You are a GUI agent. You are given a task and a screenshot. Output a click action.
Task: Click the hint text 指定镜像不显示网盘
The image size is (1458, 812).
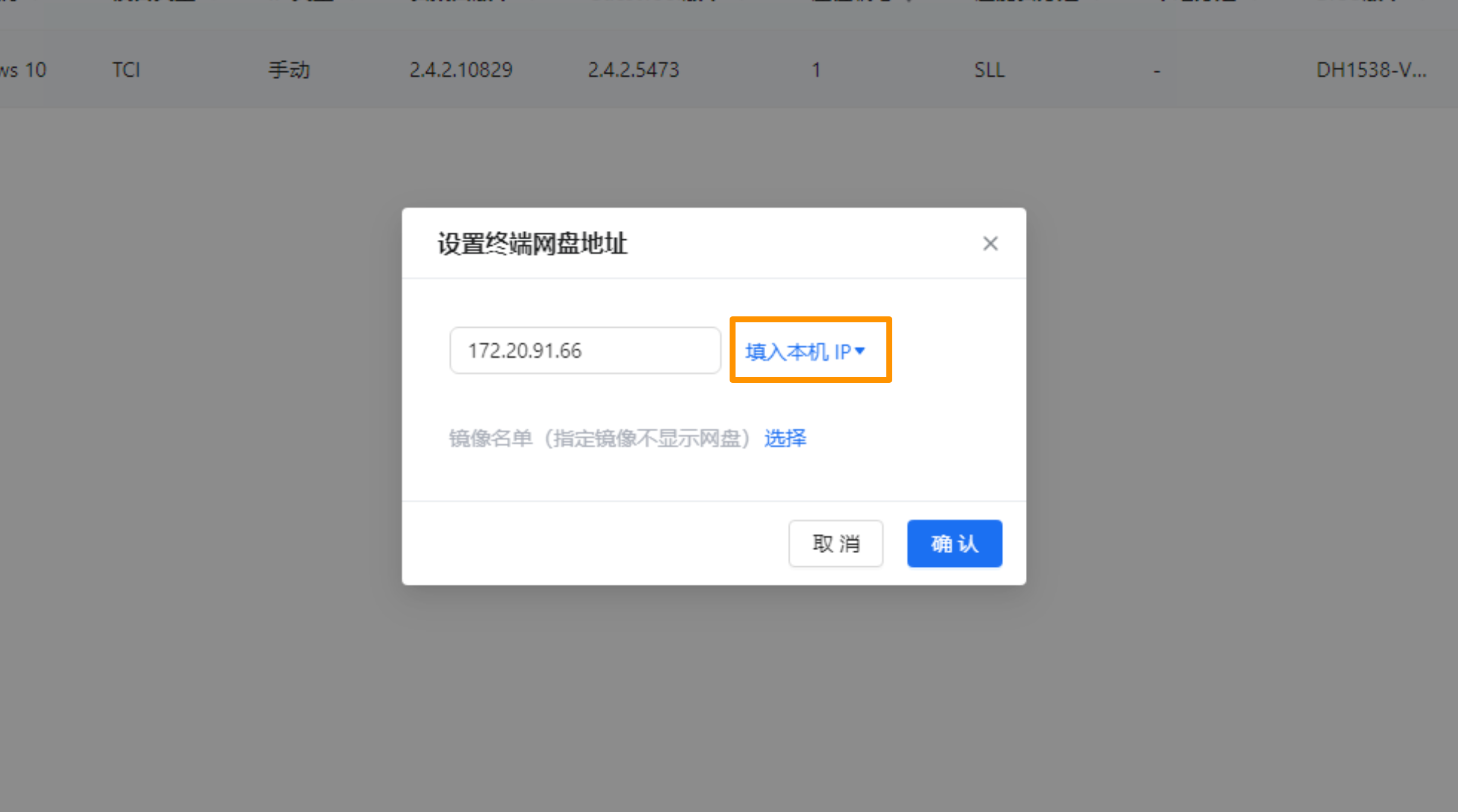click(x=647, y=438)
